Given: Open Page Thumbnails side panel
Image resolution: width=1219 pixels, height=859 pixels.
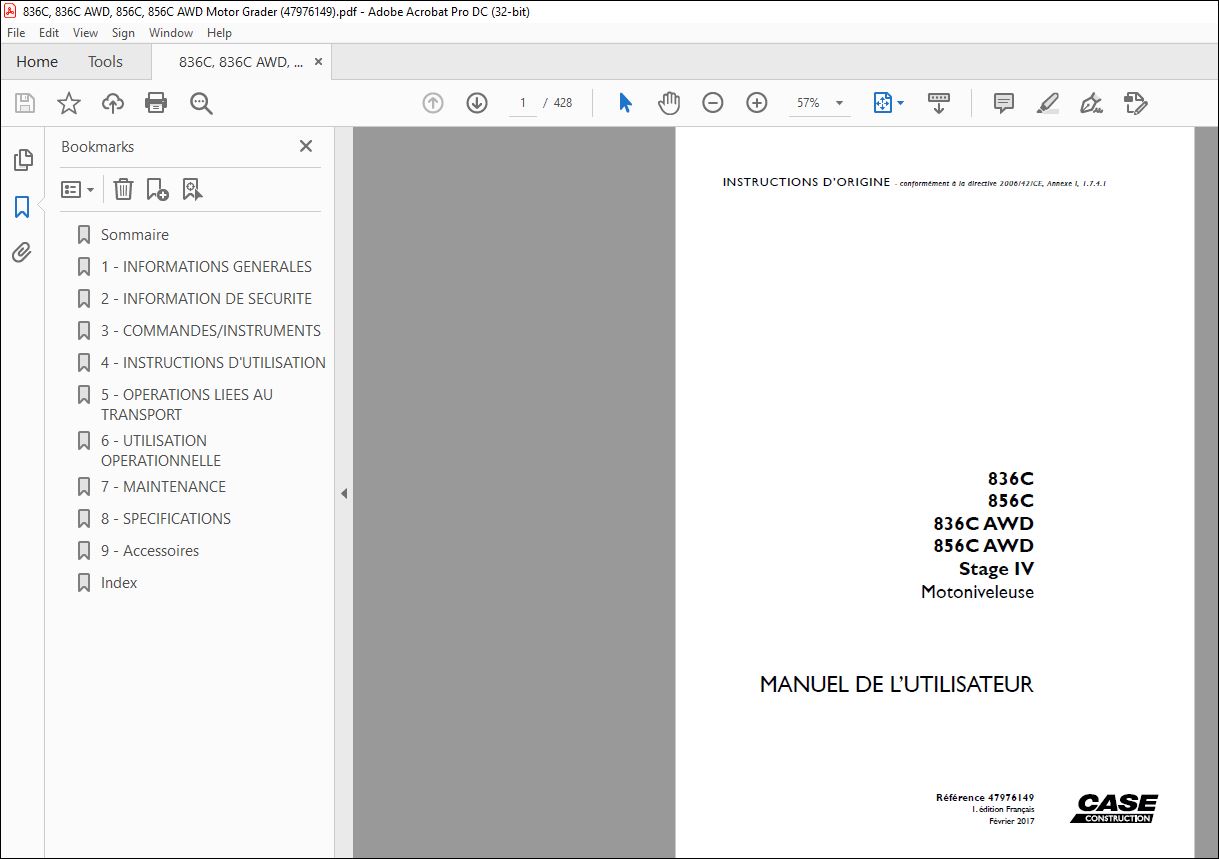Looking at the screenshot, I should (x=22, y=160).
